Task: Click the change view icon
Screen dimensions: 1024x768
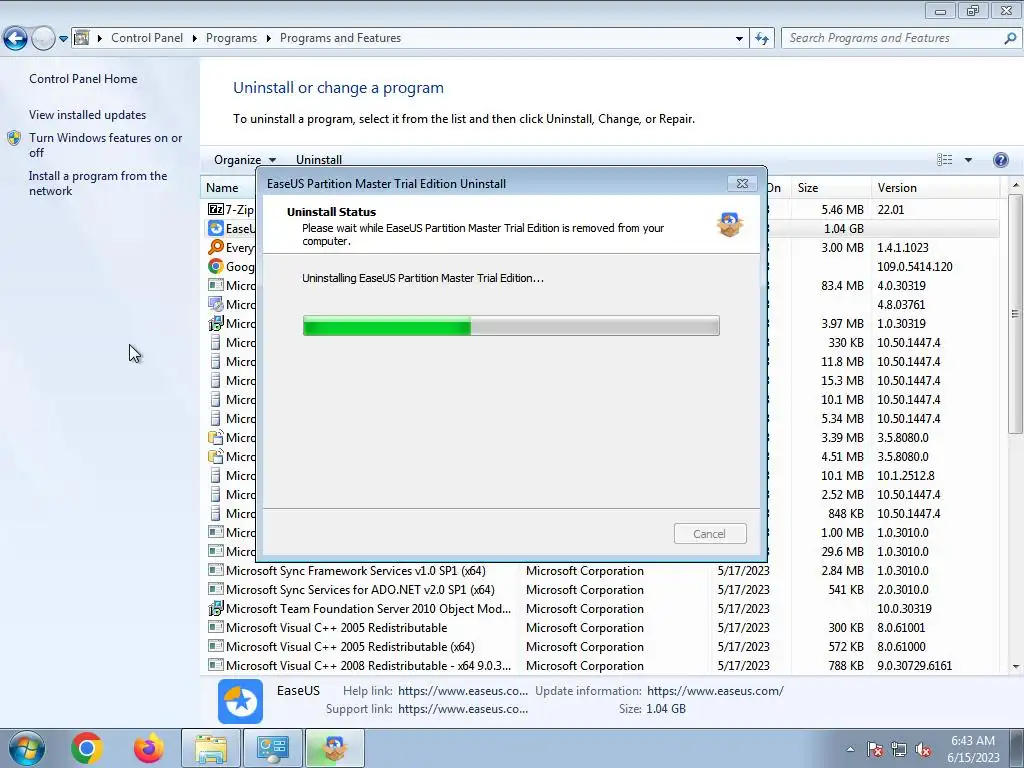Action: pyautogui.click(x=944, y=160)
